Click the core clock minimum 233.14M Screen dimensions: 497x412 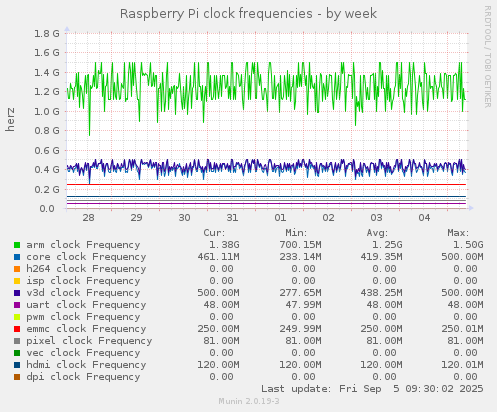coord(300,257)
